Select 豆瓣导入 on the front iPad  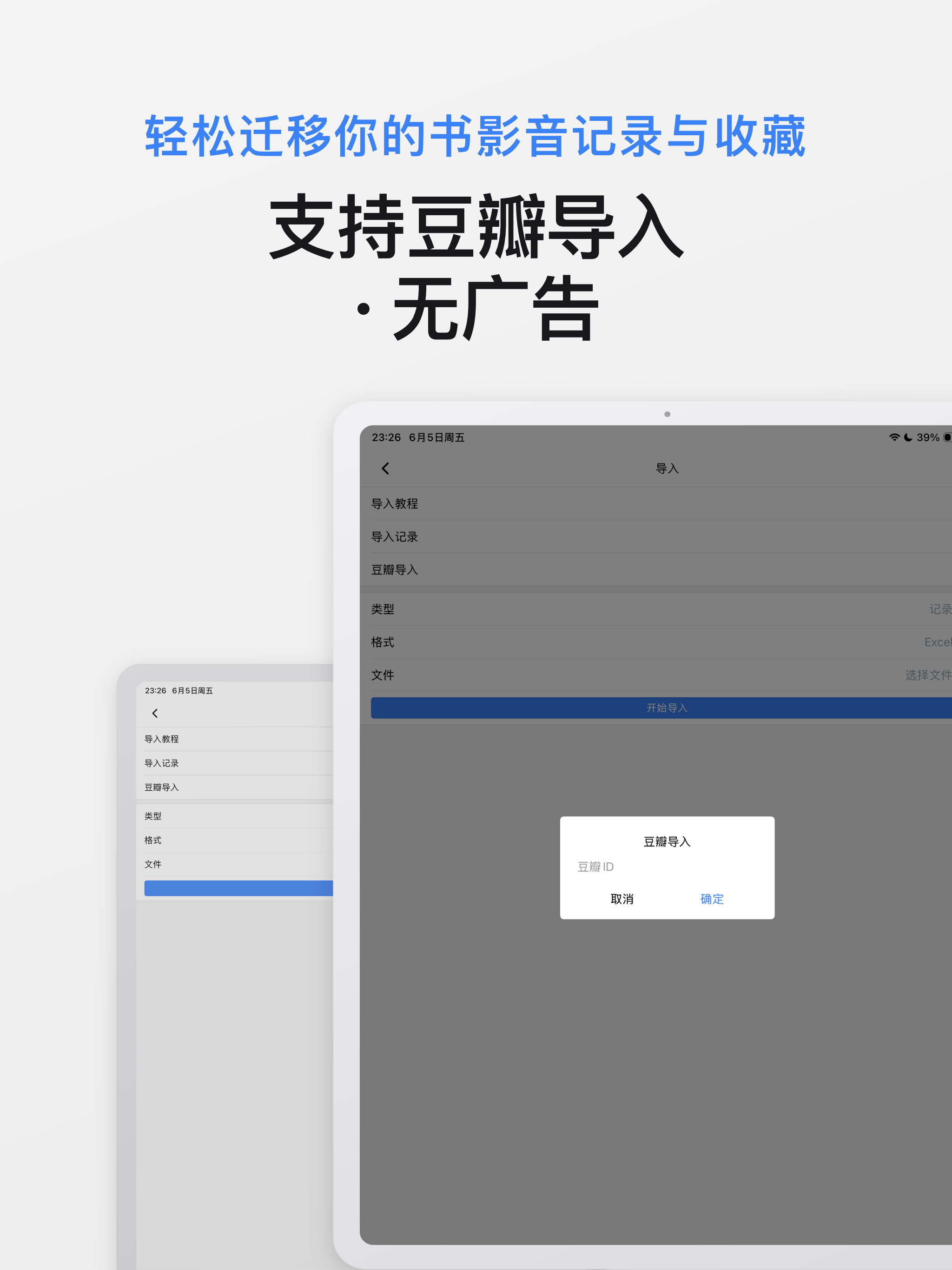coord(656,569)
